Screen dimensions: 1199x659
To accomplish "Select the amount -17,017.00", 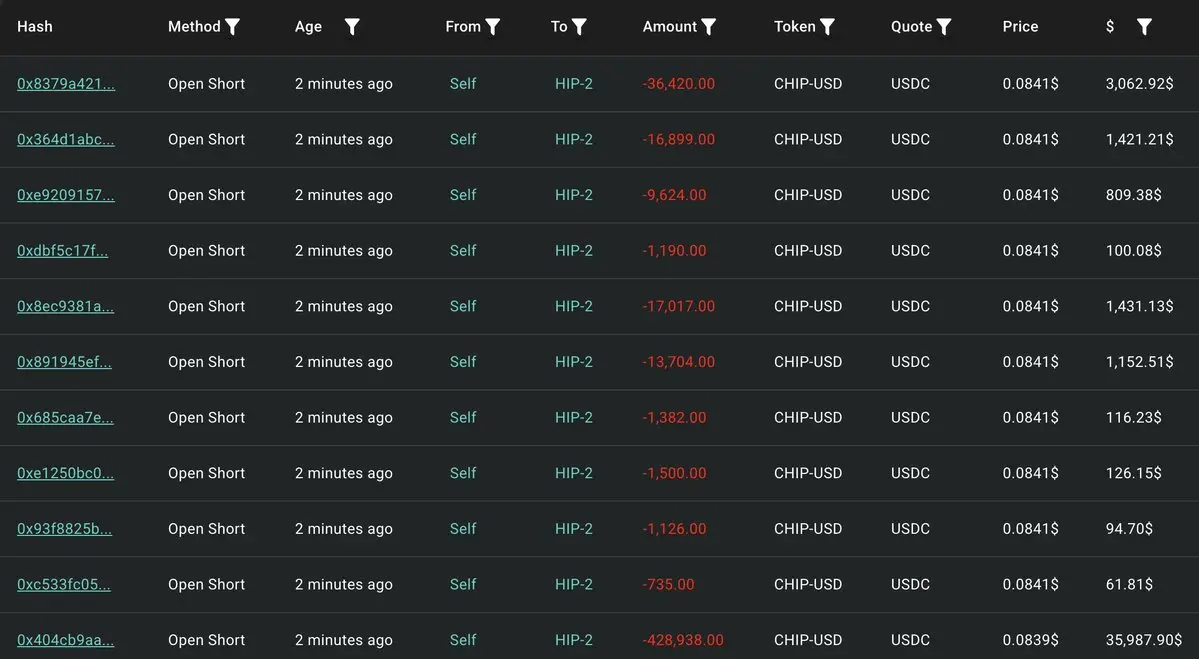I will click(x=678, y=307).
